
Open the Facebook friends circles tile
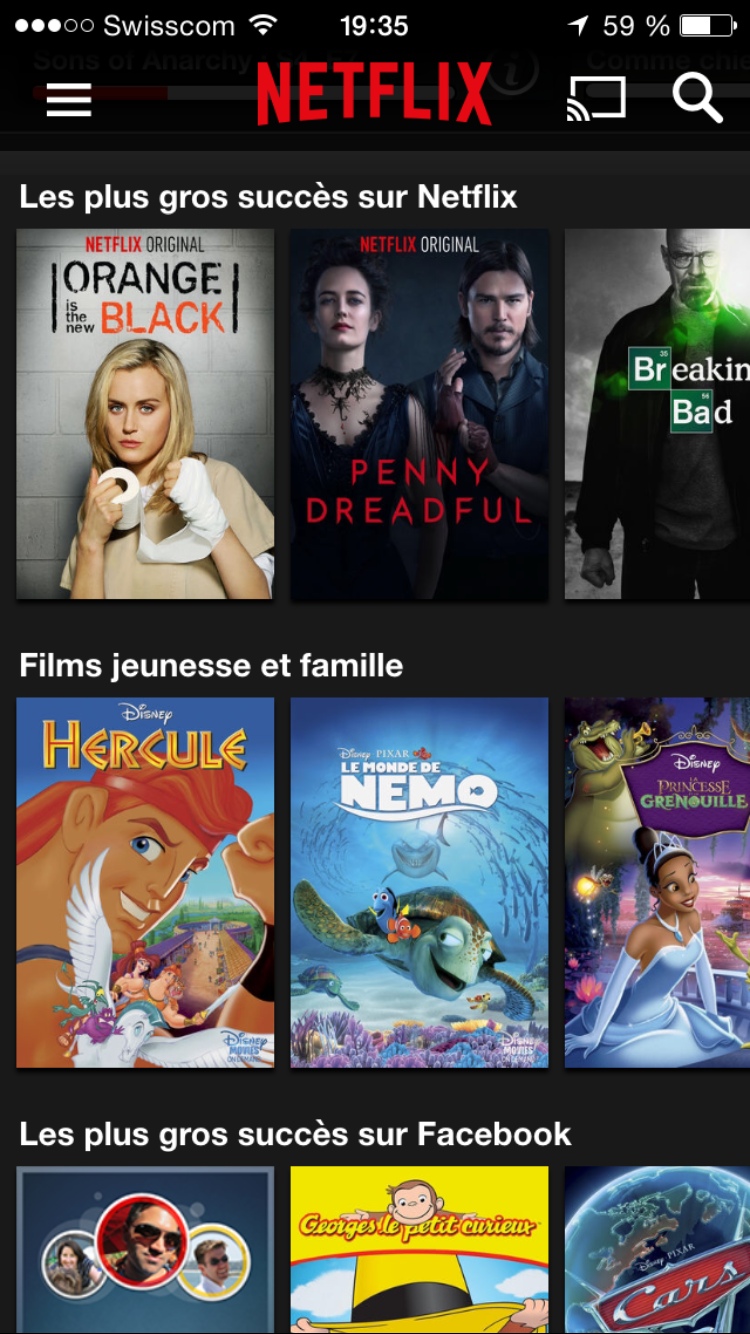coord(145,1250)
